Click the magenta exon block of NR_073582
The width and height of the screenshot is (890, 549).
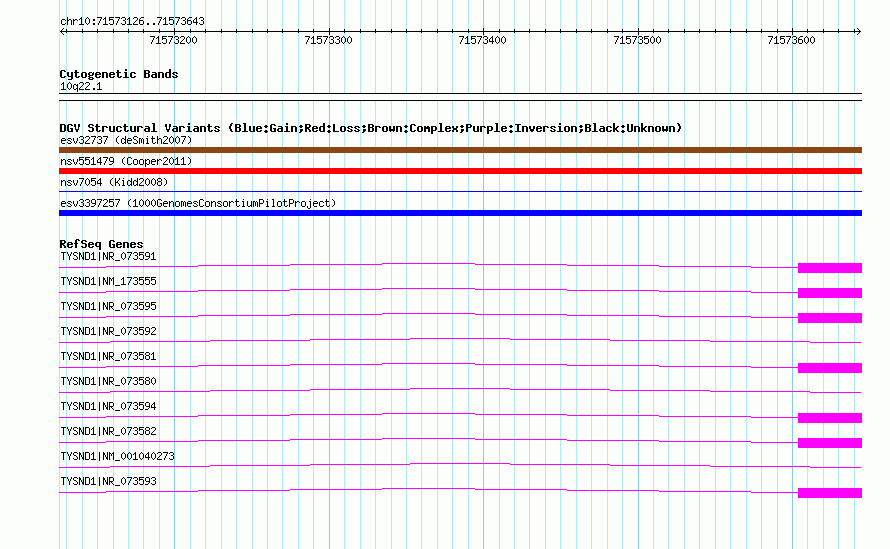pos(830,443)
